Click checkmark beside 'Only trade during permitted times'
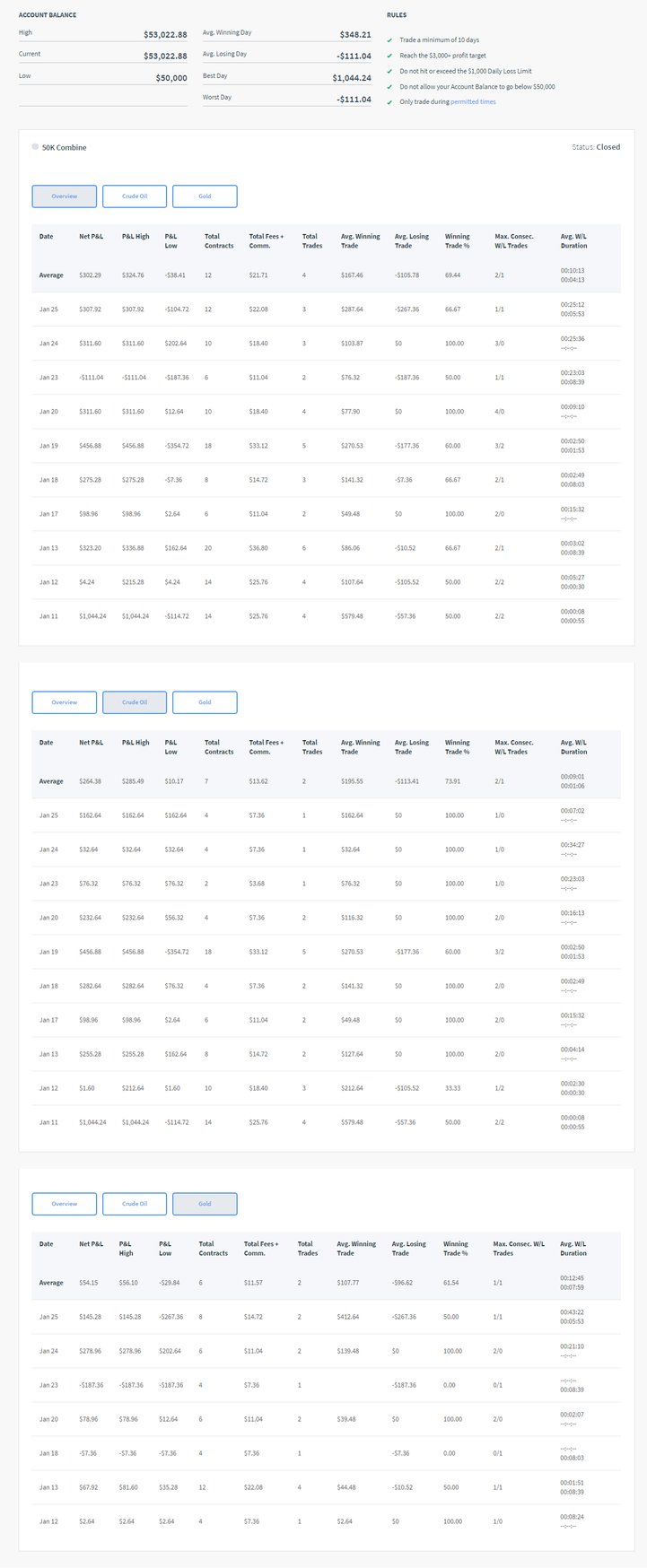The width and height of the screenshot is (647, 1568). (389, 102)
